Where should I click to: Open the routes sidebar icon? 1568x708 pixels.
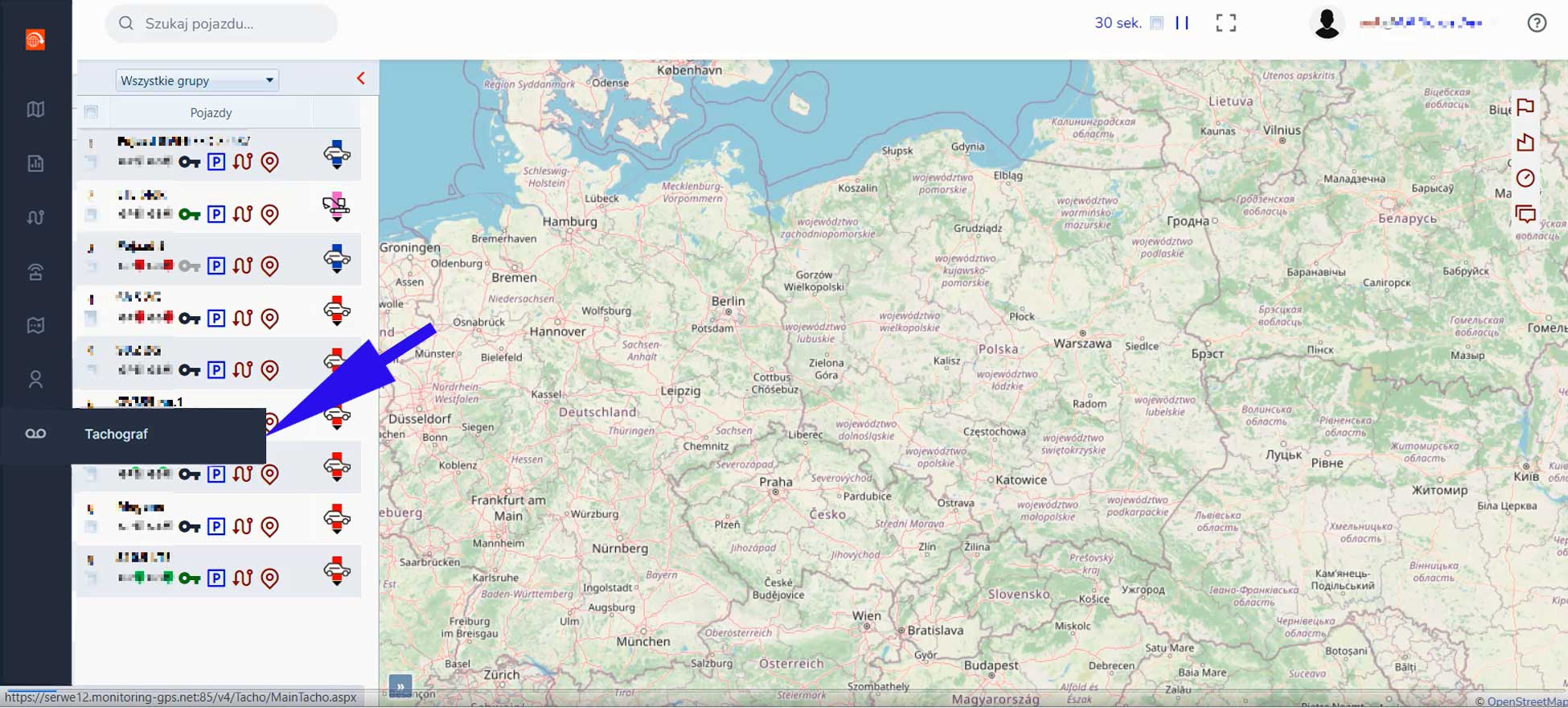coord(35,217)
